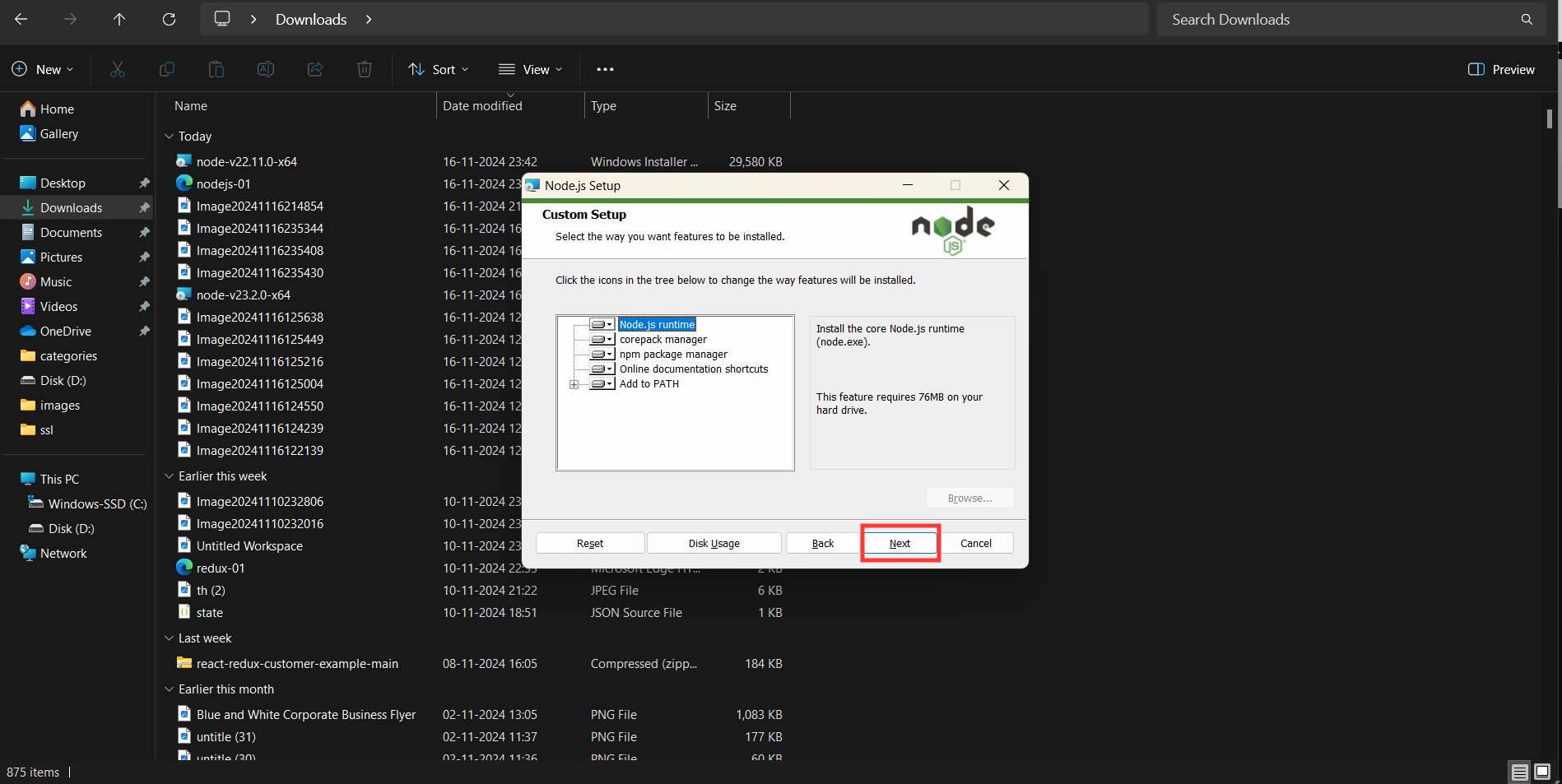
Task: Click the Cut scissors icon in toolbar
Action: pos(118,69)
